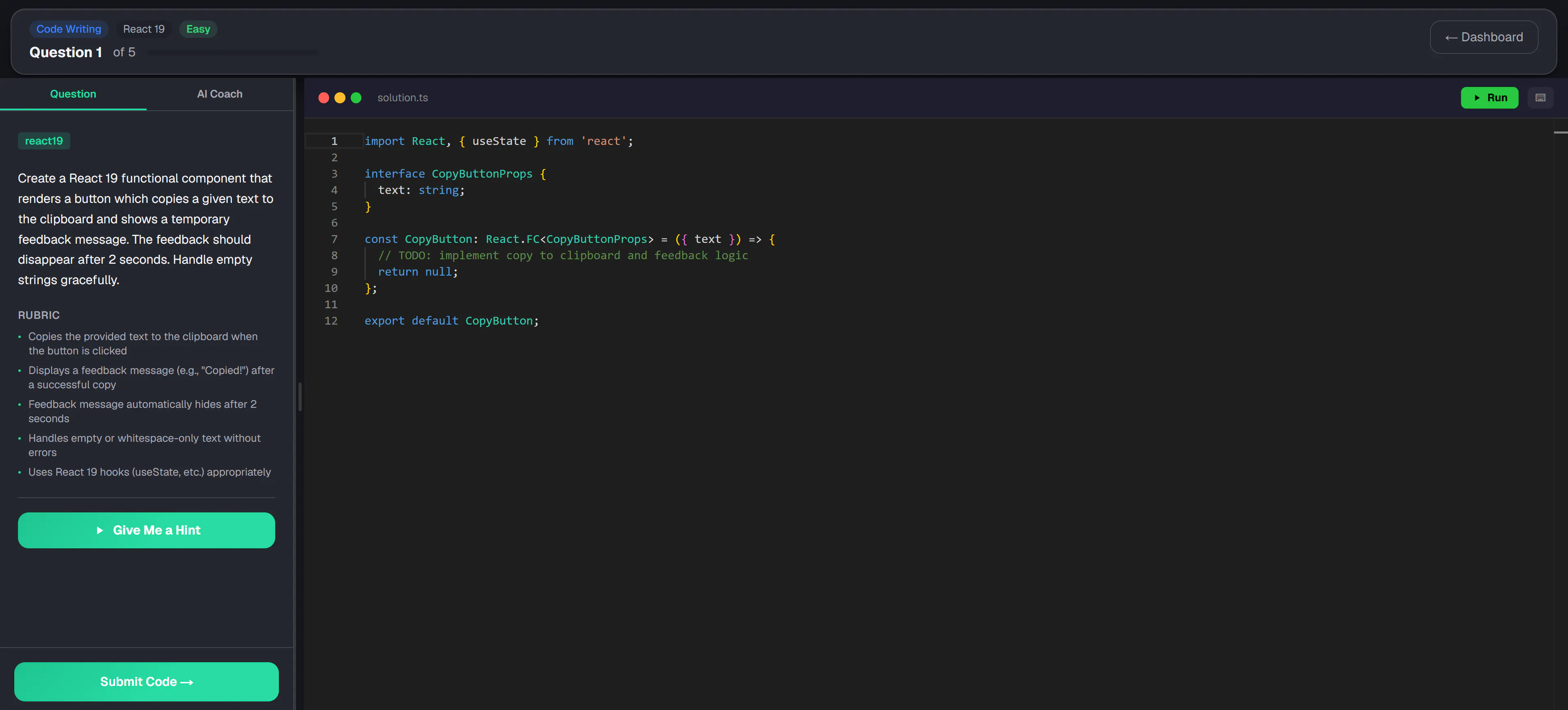Viewport: 1568px width, 710px height.
Task: Submit Code for grading
Action: tap(147, 681)
